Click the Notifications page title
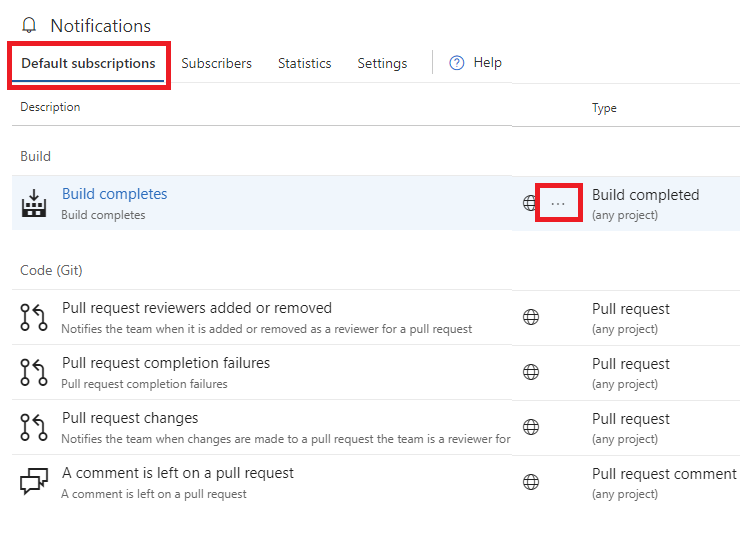 click(101, 26)
